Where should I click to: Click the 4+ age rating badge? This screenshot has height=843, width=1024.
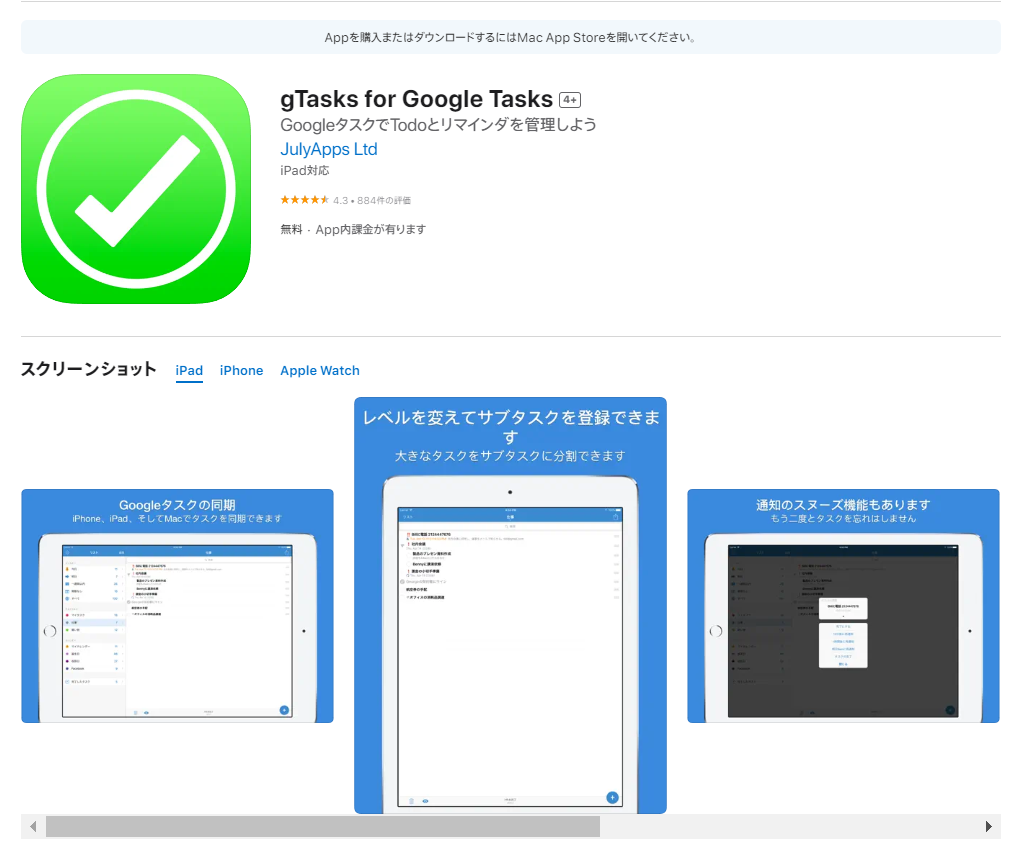tap(570, 100)
